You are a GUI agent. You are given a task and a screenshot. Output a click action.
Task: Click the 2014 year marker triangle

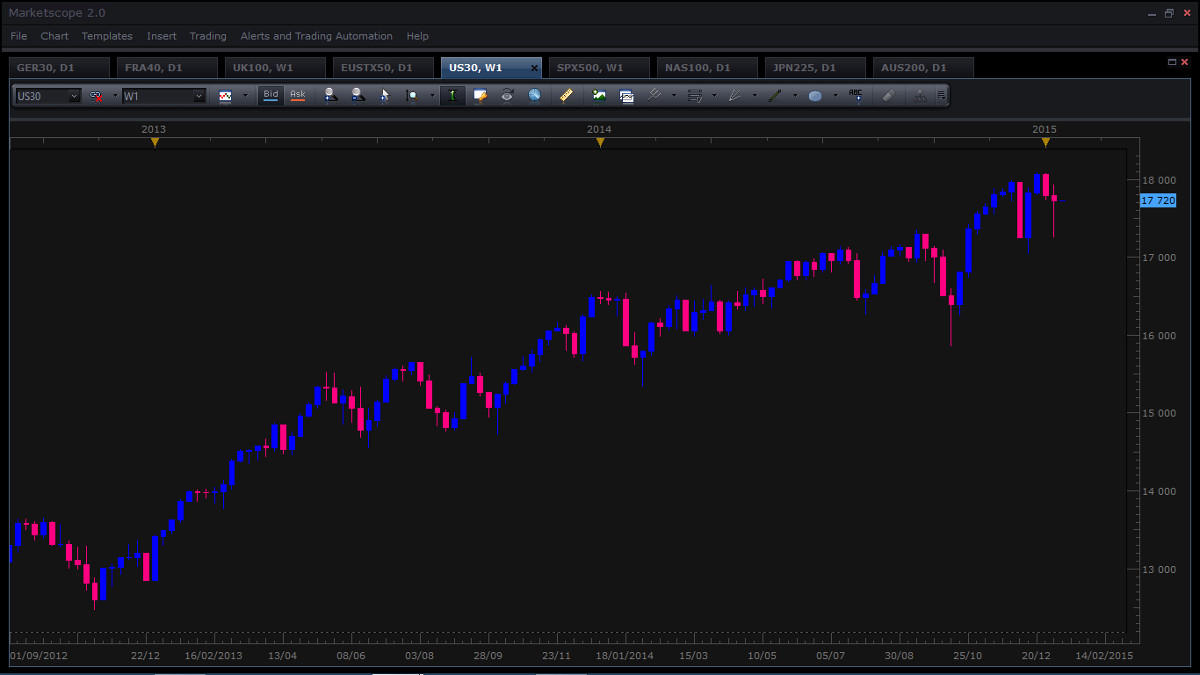point(600,143)
